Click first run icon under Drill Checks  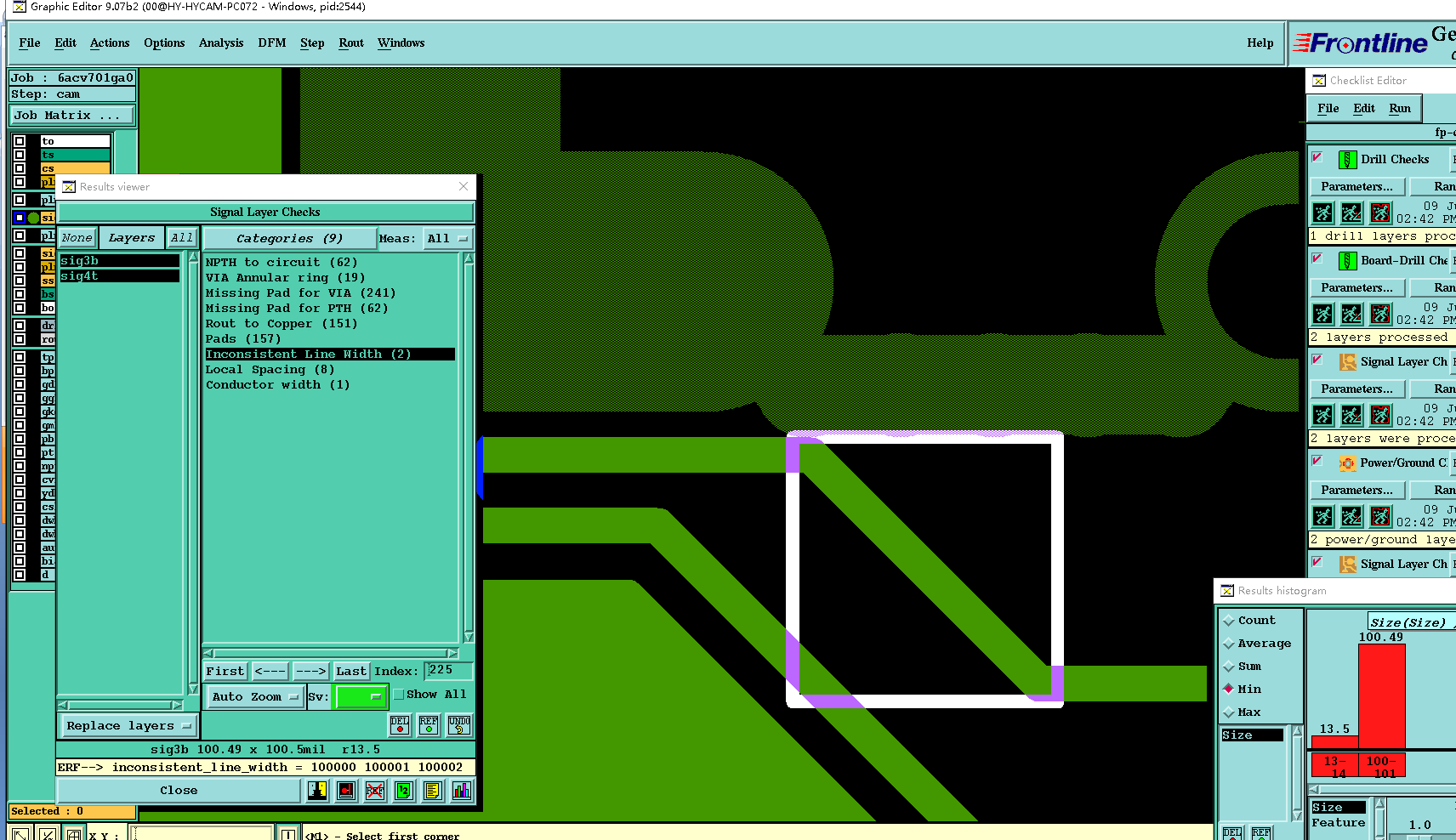click(1322, 213)
